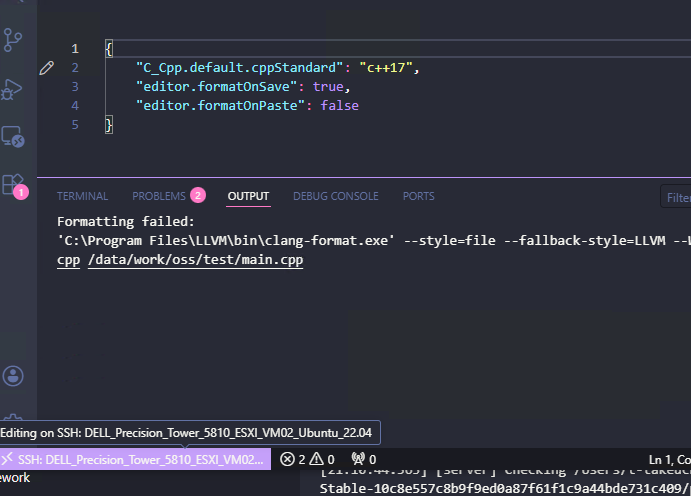The image size is (691, 496).
Task: Open the SSH remote connection indicator
Action: coord(135,459)
